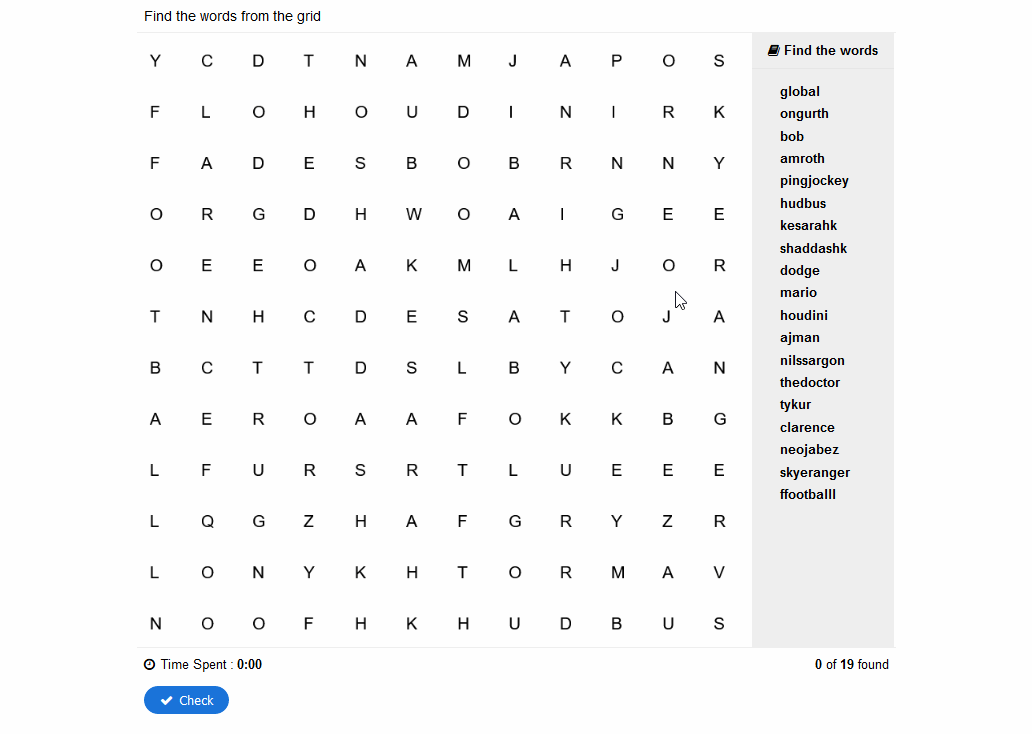This screenshot has width=1032, height=734.
Task: Select 'thedoctor' in the word list
Action: point(810,382)
